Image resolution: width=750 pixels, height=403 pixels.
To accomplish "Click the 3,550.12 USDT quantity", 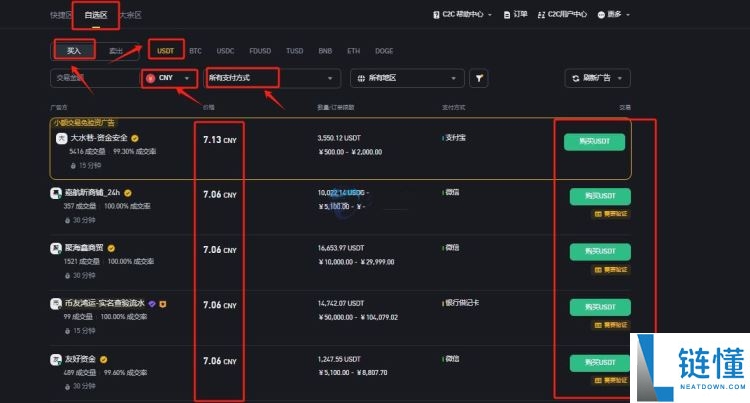I will point(339,138).
